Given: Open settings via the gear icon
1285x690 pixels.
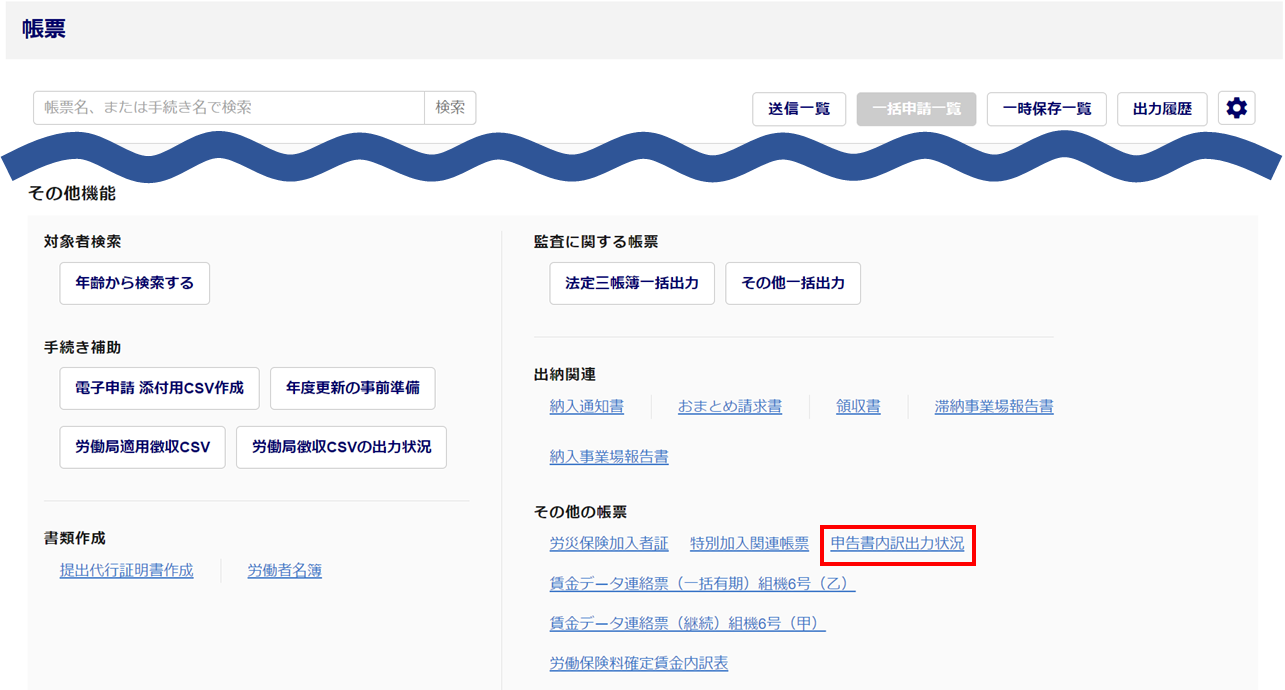Looking at the screenshot, I should point(1236,109).
